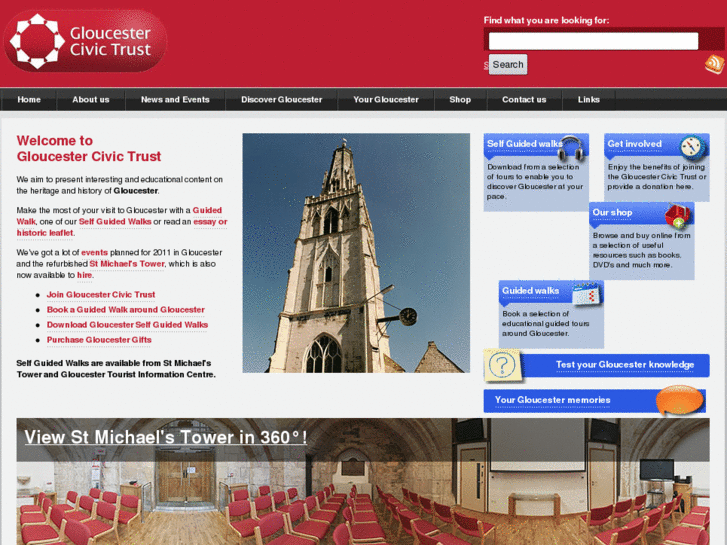Click the Search button
This screenshot has height=545, width=727.
508,64
